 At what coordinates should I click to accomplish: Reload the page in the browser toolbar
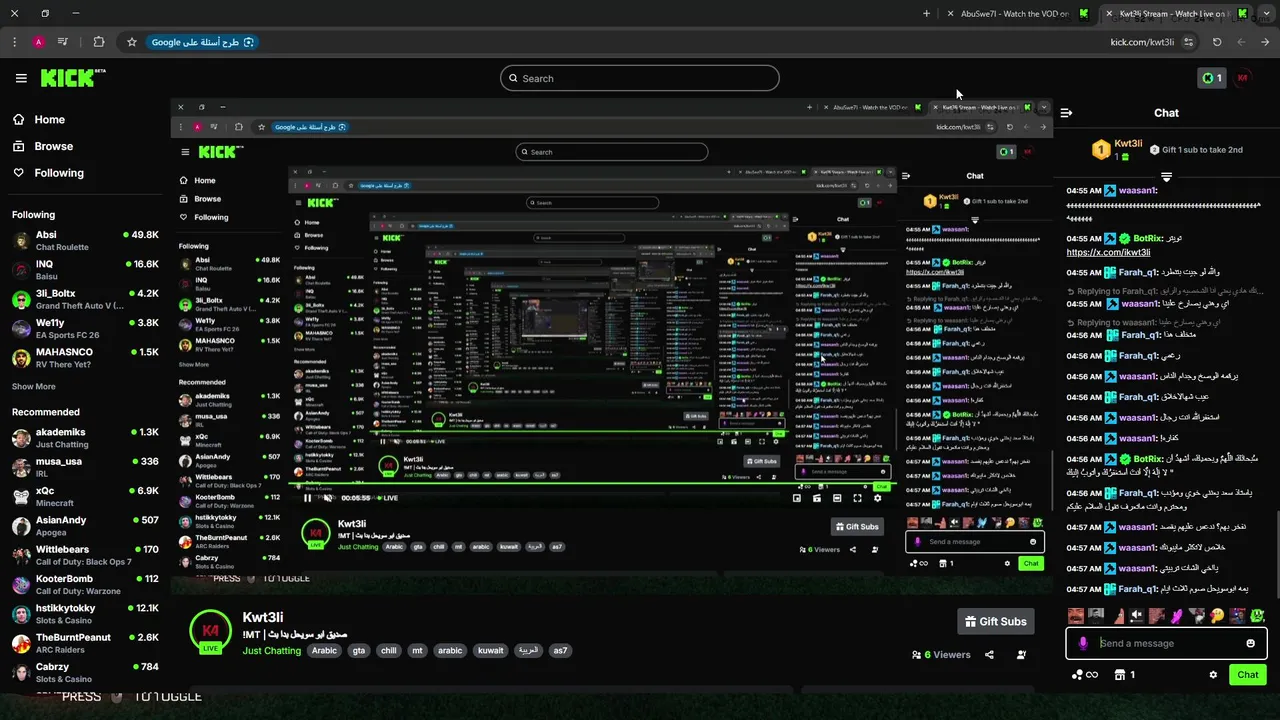pyautogui.click(x=1217, y=42)
